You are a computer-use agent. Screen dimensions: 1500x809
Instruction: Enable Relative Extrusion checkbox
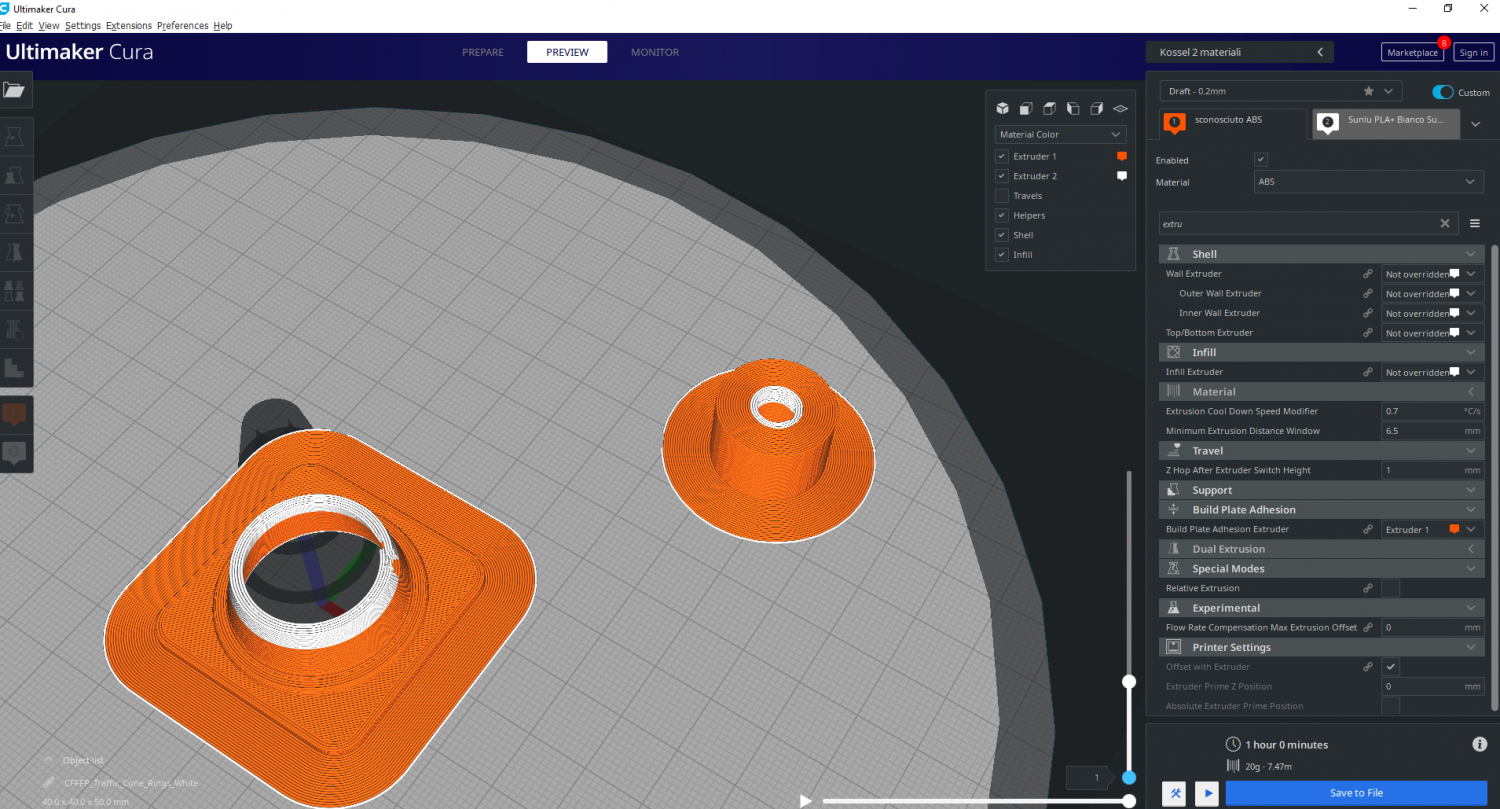[x=1390, y=588]
